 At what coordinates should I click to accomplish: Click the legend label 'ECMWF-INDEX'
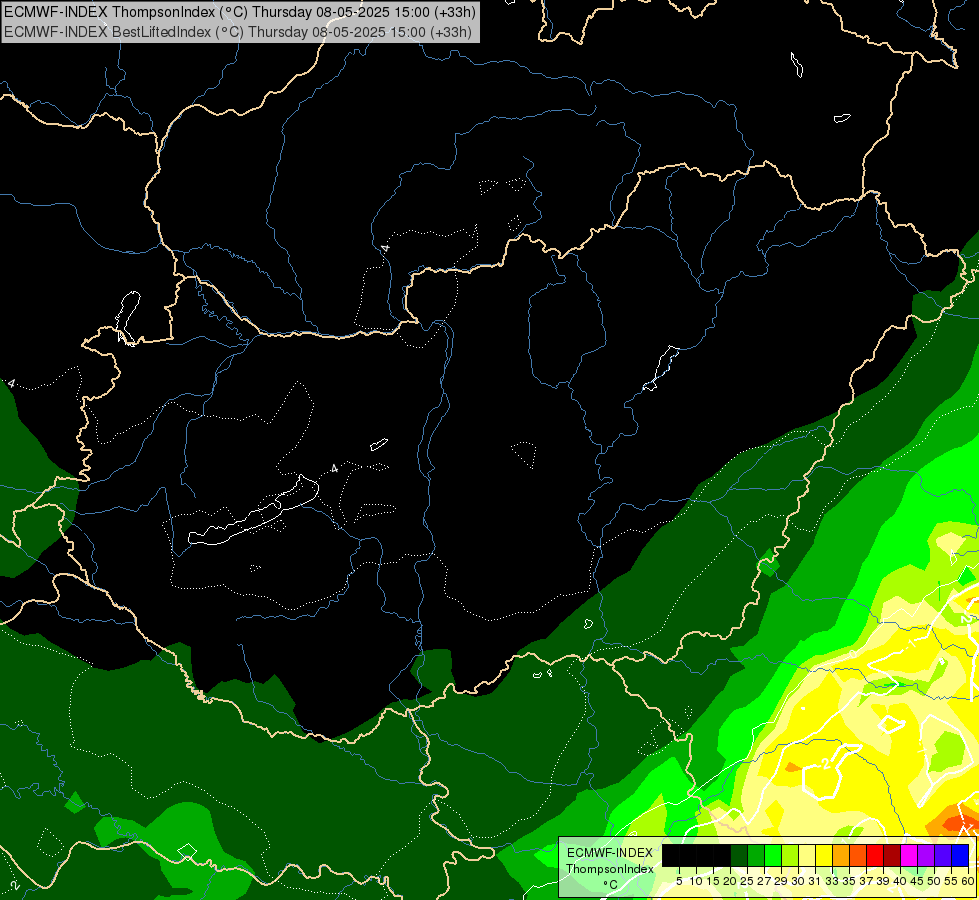(x=610, y=853)
